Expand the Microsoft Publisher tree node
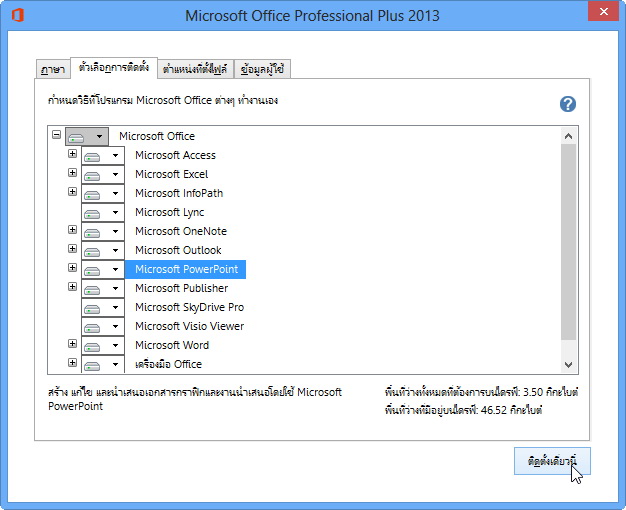Screen dimensions: 626x510 point(72,286)
